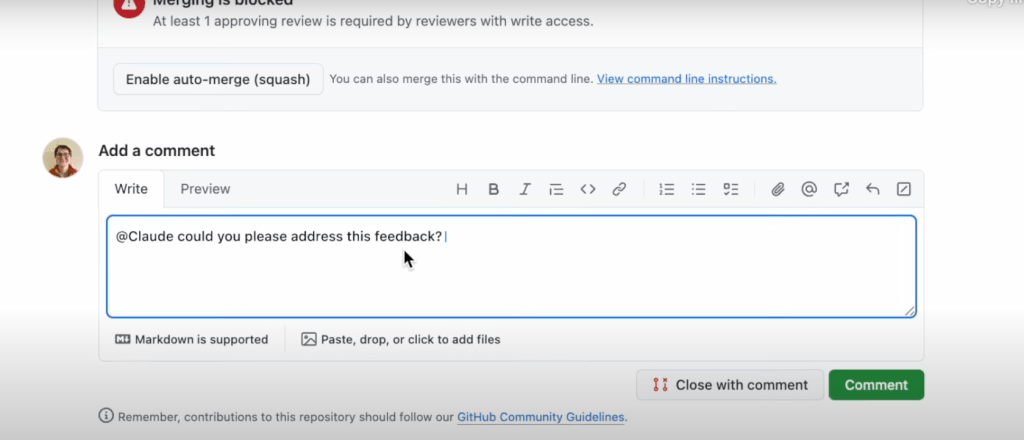The width and height of the screenshot is (1024, 440).
Task: Switch to the Preview tab
Action: [205, 189]
